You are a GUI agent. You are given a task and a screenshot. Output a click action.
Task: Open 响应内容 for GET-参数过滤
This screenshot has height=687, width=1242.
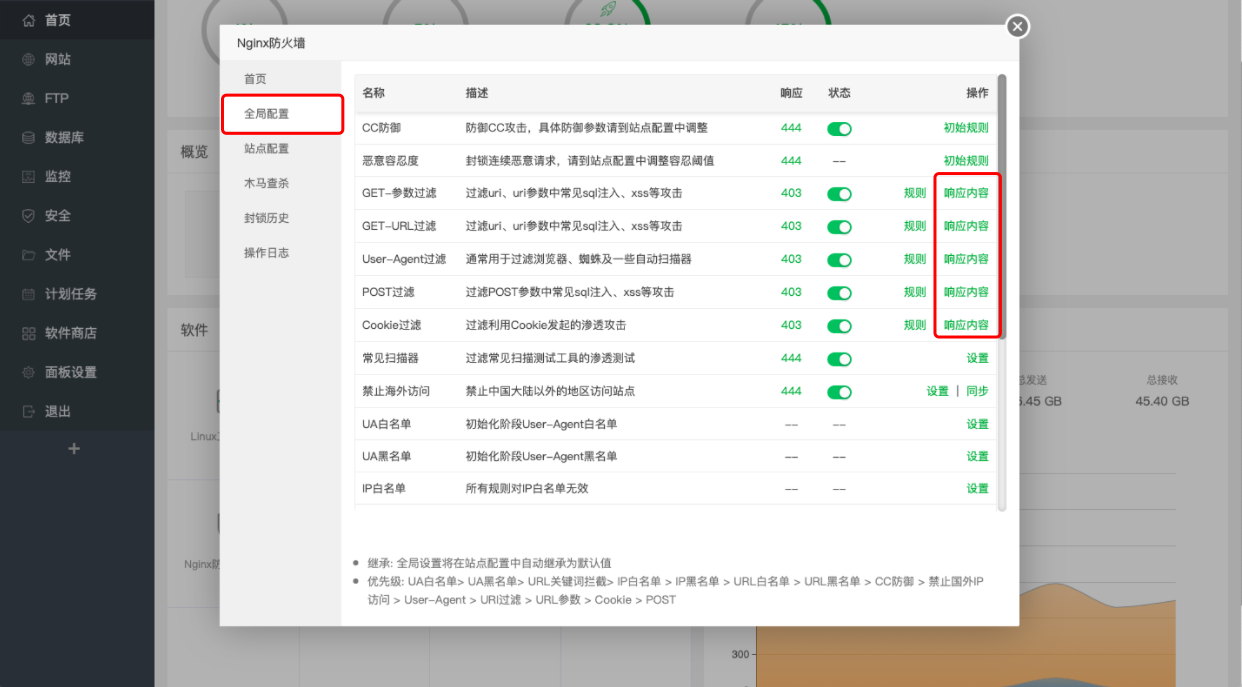tap(966, 193)
